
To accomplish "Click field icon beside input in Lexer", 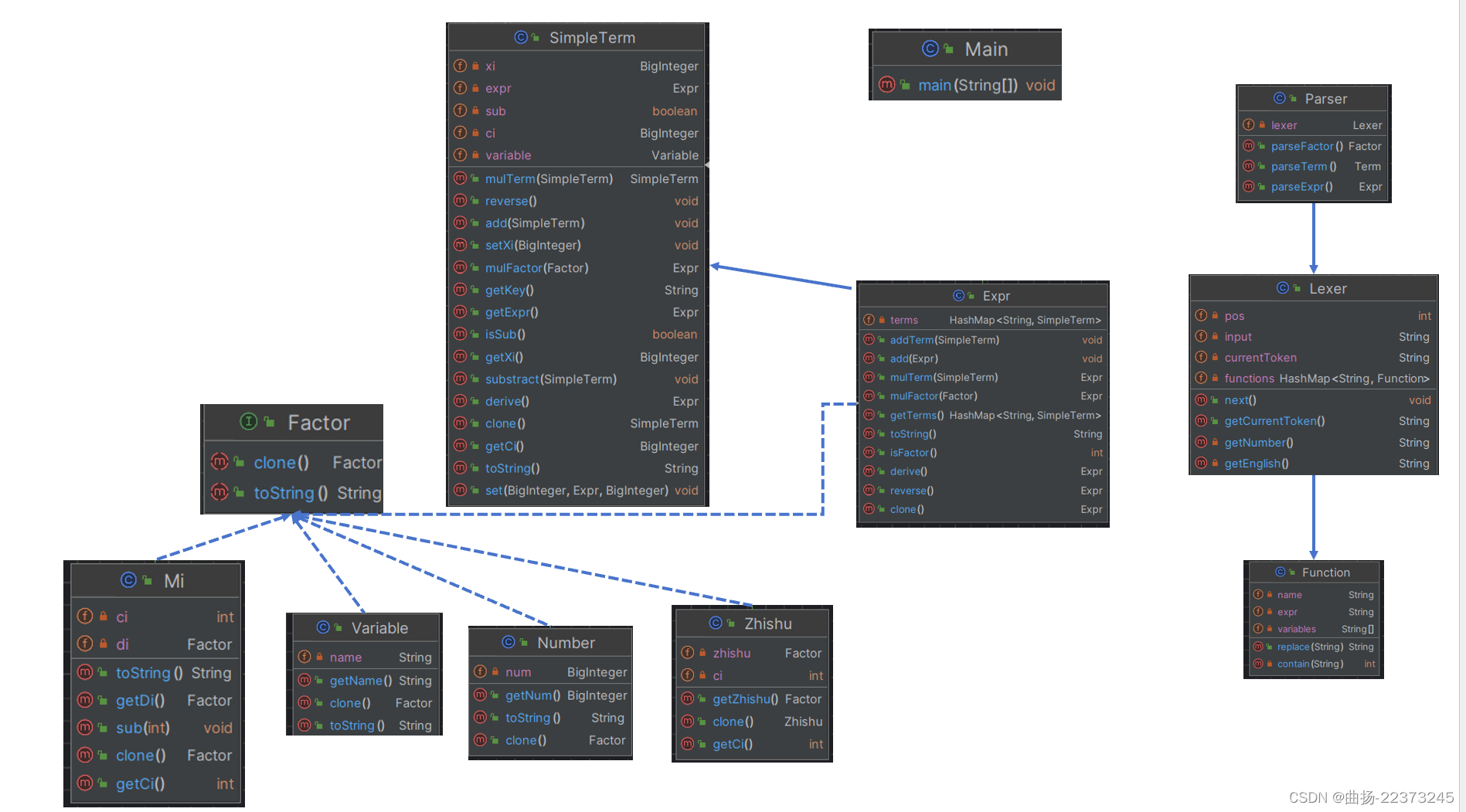I will (1201, 336).
